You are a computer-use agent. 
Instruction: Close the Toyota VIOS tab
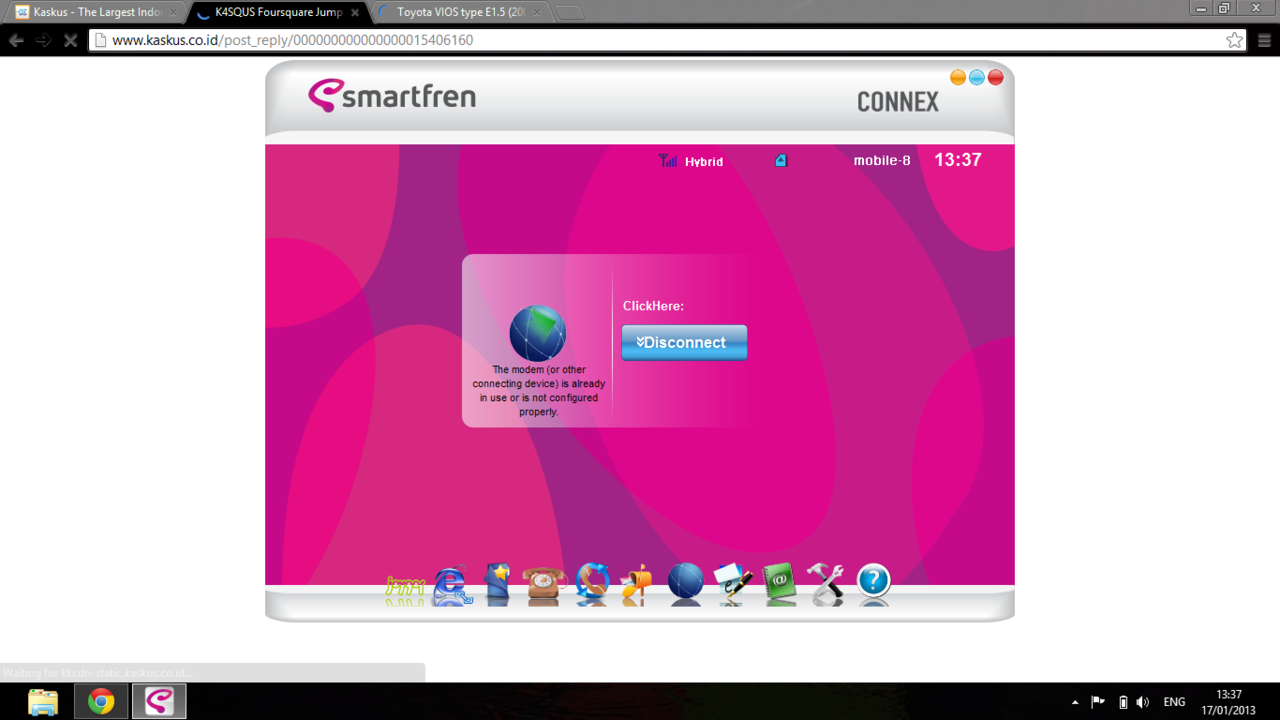click(x=537, y=12)
